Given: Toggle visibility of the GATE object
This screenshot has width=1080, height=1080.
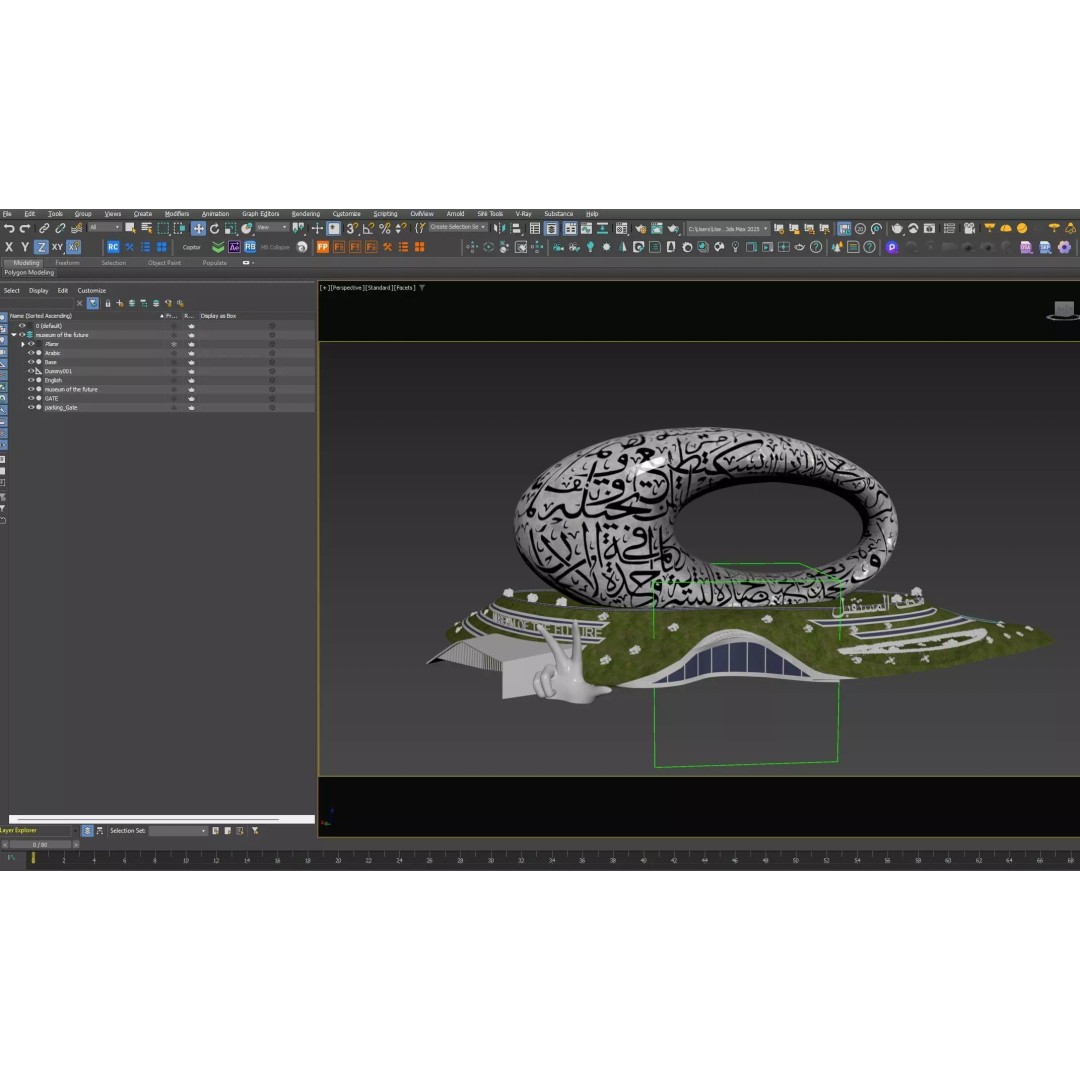Looking at the screenshot, I should [30, 398].
